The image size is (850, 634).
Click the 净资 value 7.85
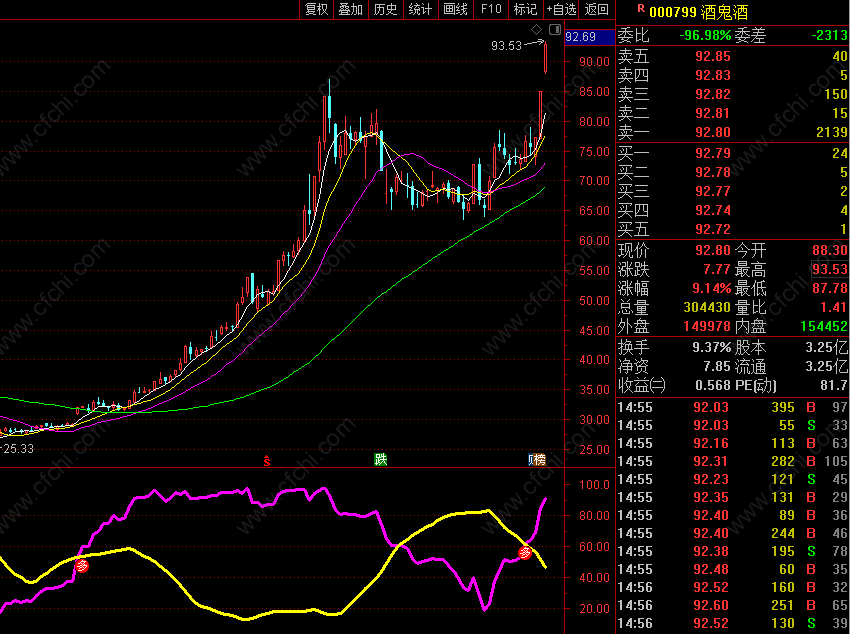pyautogui.click(x=717, y=366)
